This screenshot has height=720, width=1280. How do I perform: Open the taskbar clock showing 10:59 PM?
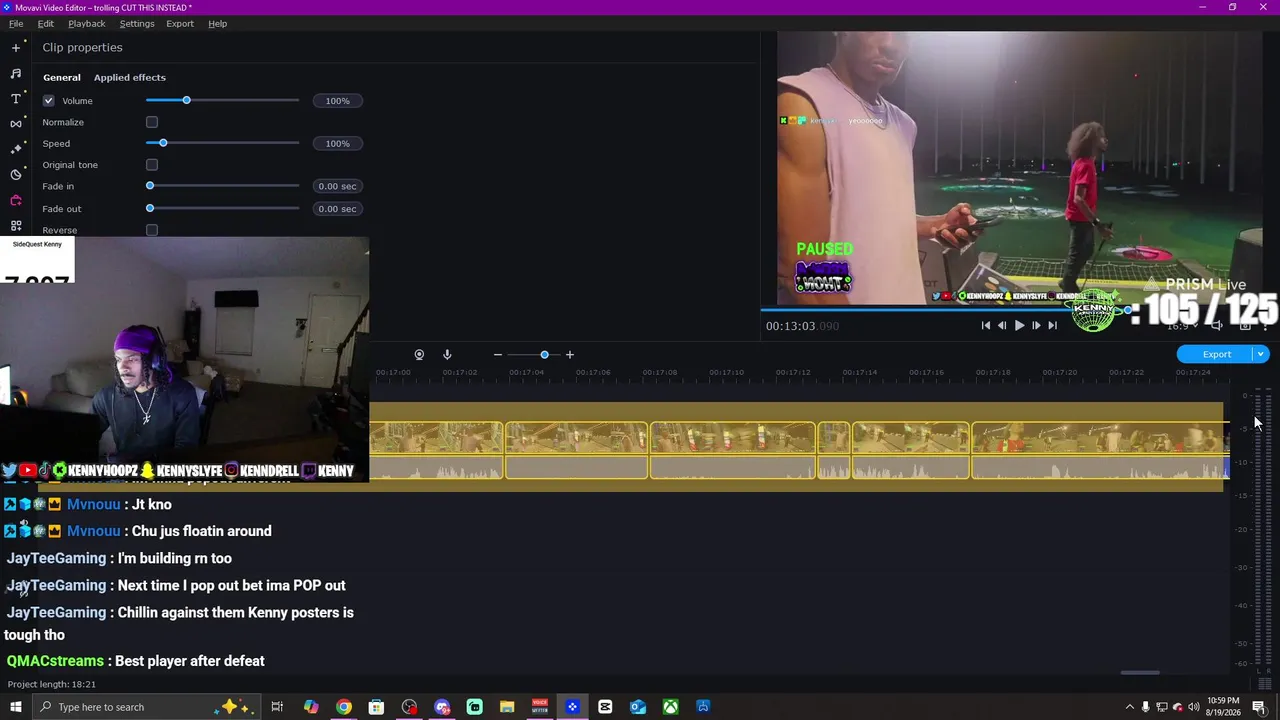tap(1223, 707)
